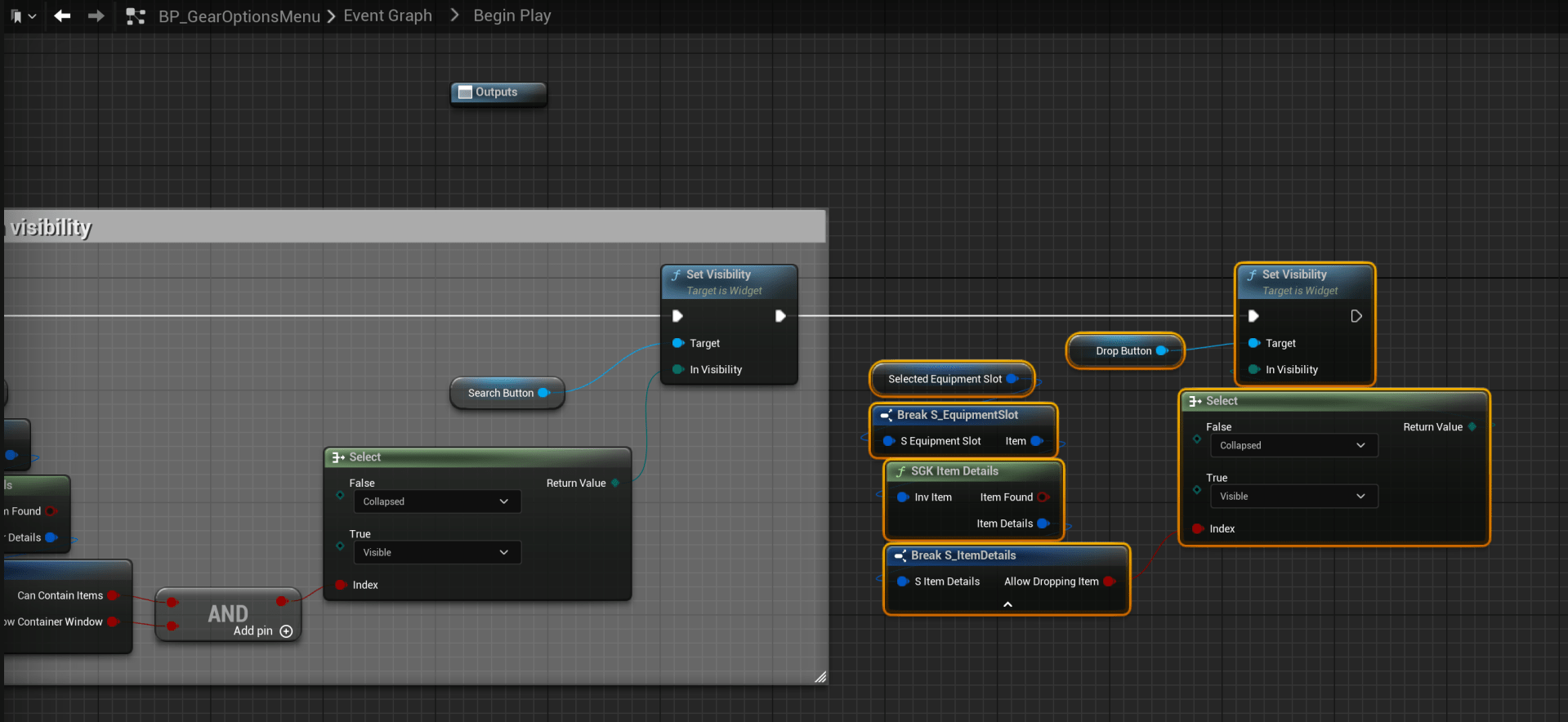
Task: Click the comment box resize handle
Action: [820, 677]
